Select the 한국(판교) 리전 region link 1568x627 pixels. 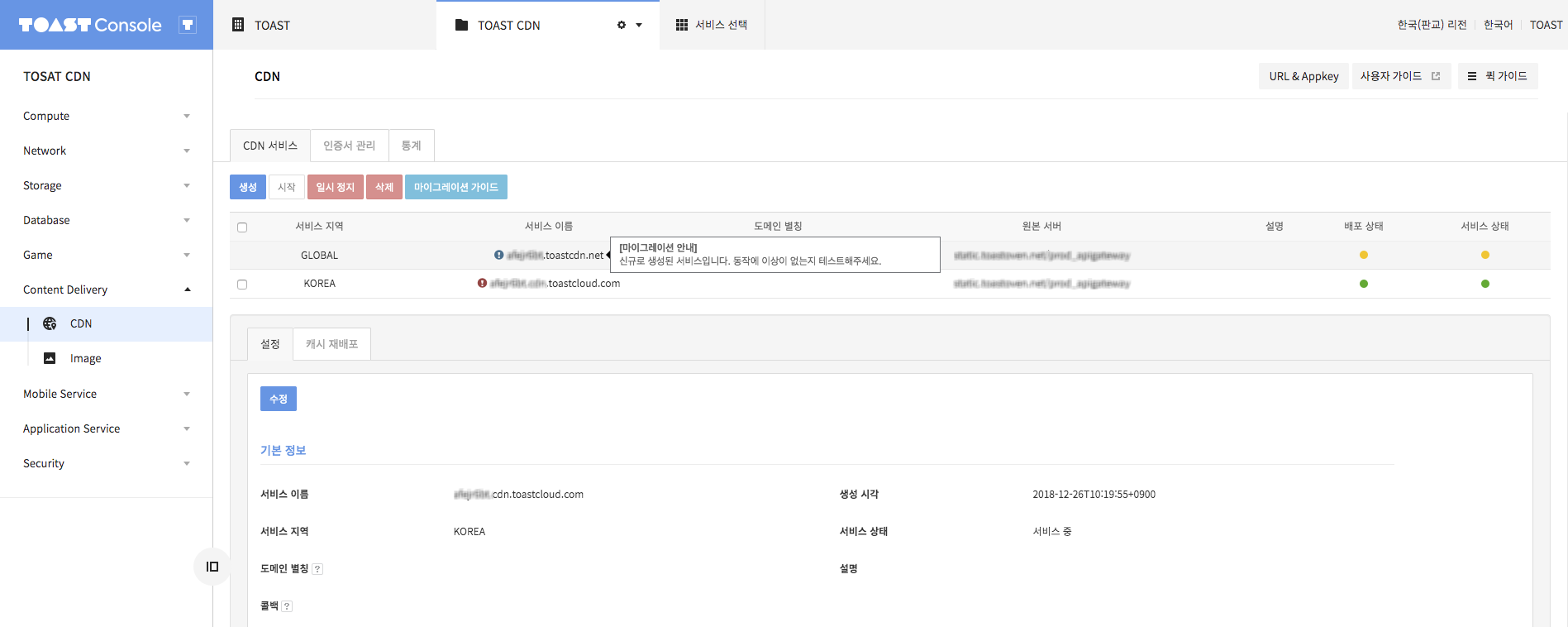1432,25
